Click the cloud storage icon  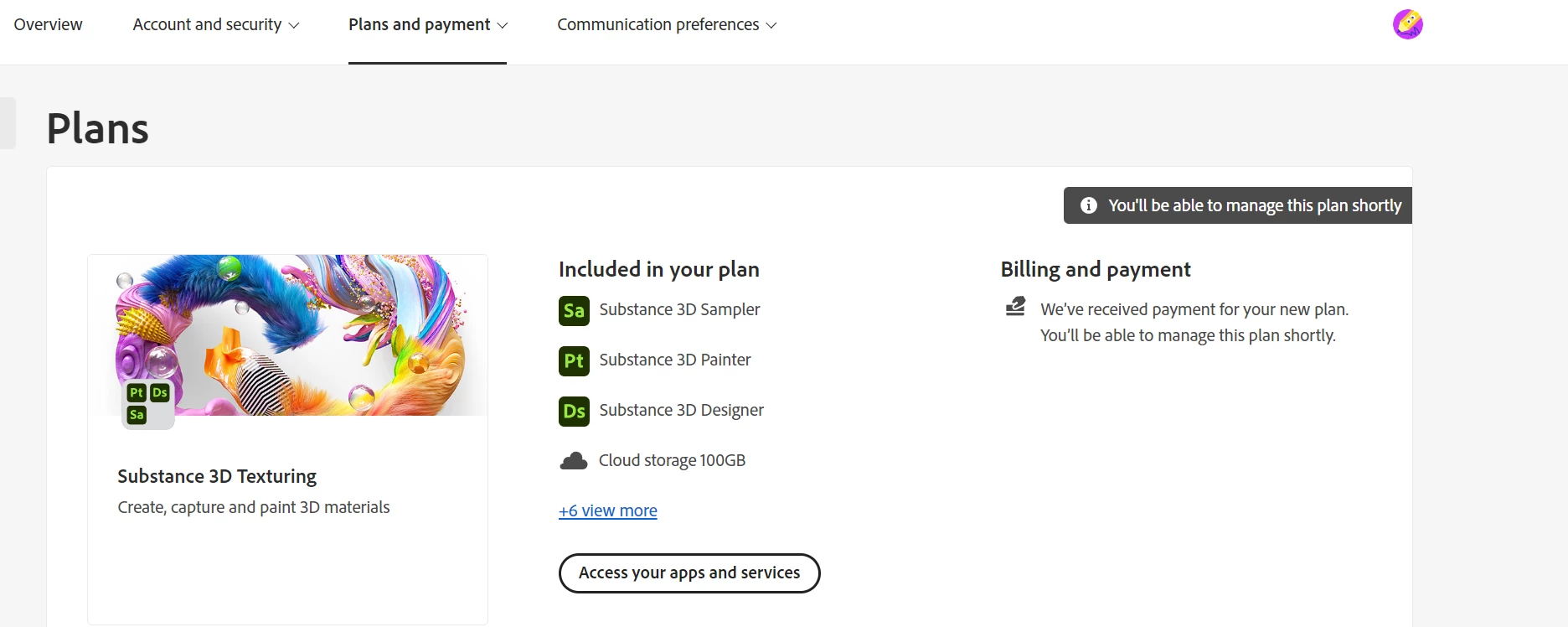[574, 461]
